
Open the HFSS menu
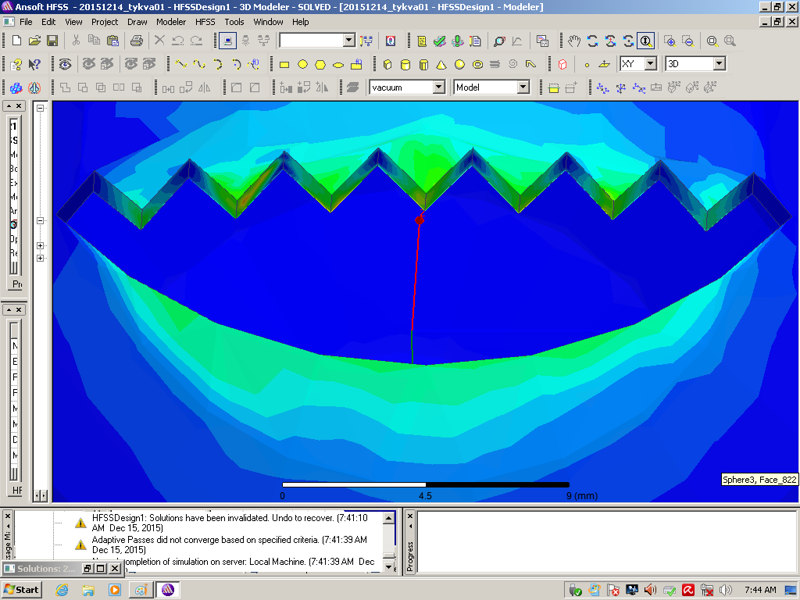pyautogui.click(x=204, y=21)
